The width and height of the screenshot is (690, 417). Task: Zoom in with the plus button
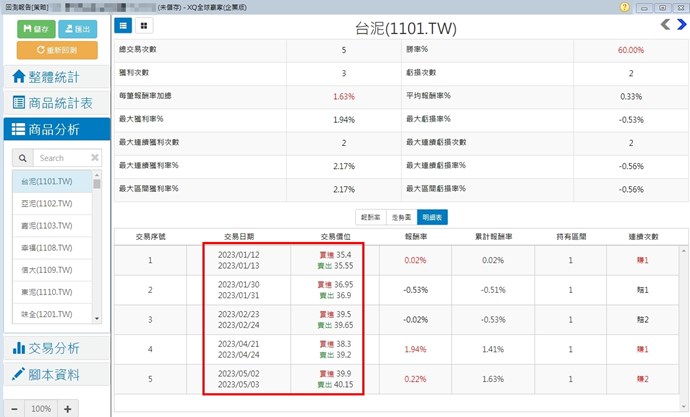(67, 408)
